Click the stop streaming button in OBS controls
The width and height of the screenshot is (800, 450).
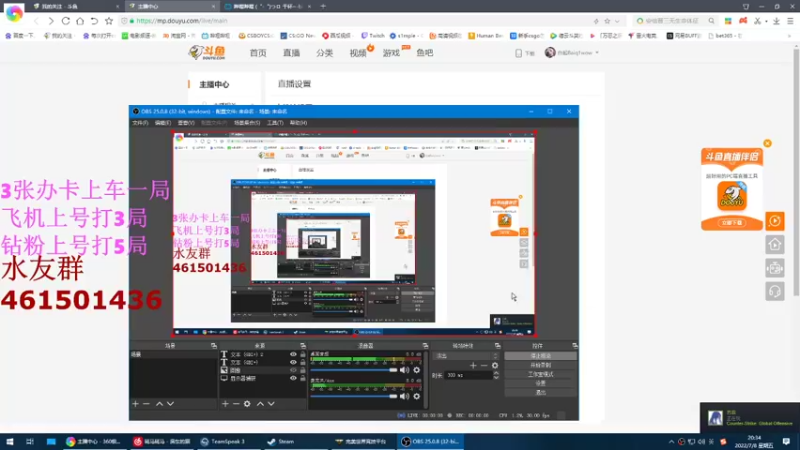click(x=540, y=356)
